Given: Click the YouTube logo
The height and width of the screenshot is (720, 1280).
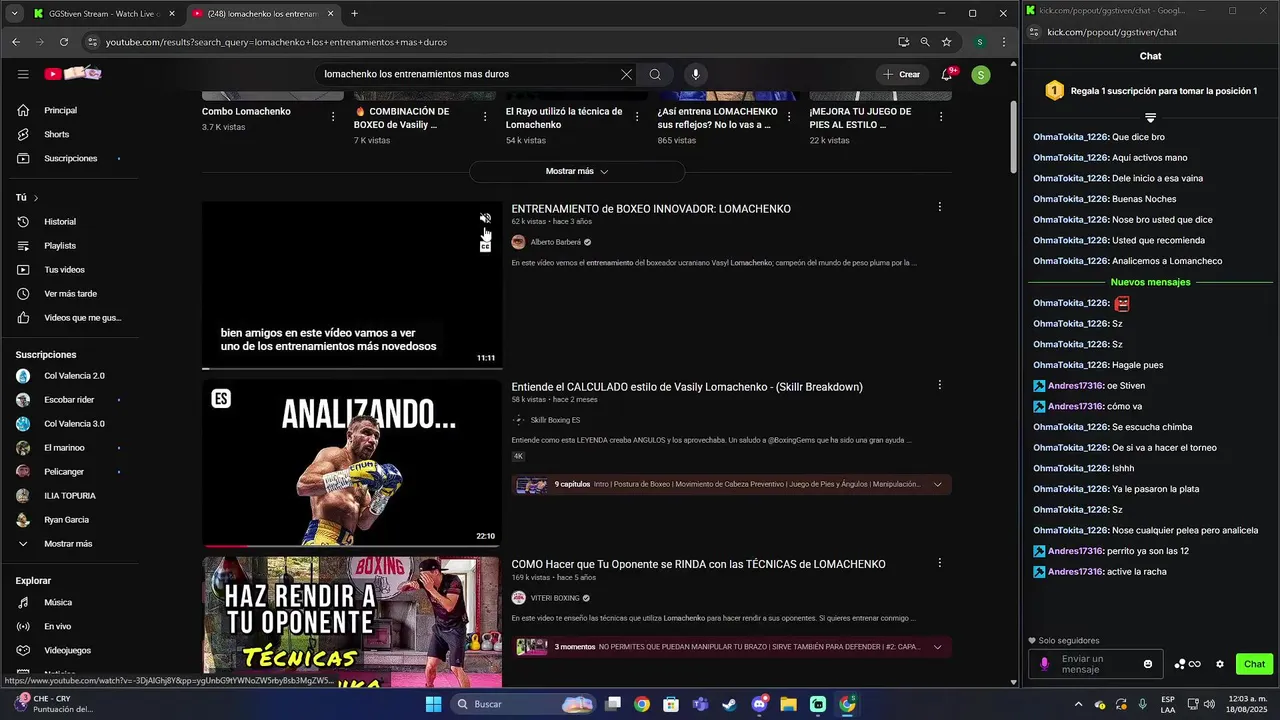Looking at the screenshot, I should coord(73,74).
